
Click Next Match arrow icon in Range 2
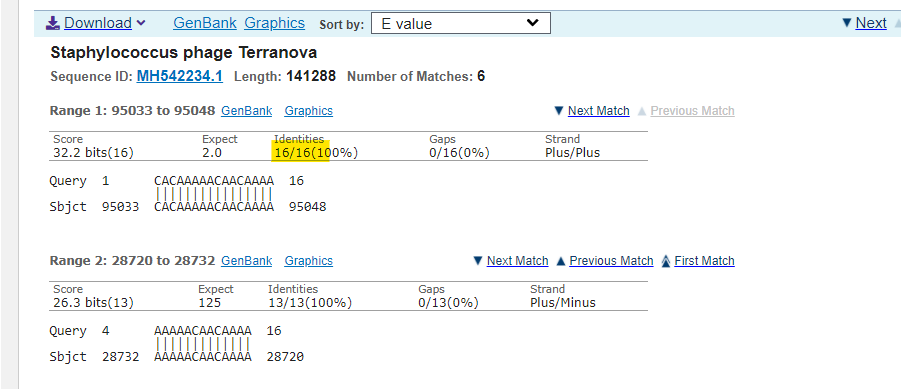[477, 261]
